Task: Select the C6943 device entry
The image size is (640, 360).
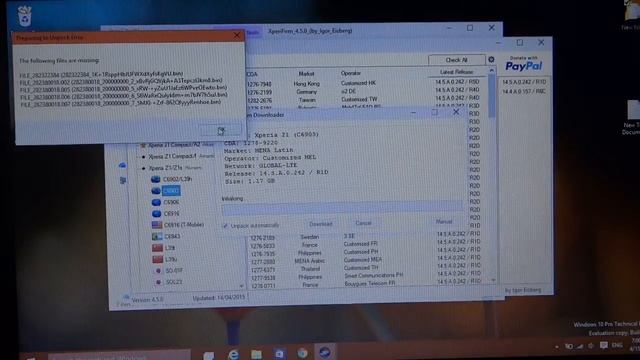Action: click(x=166, y=236)
